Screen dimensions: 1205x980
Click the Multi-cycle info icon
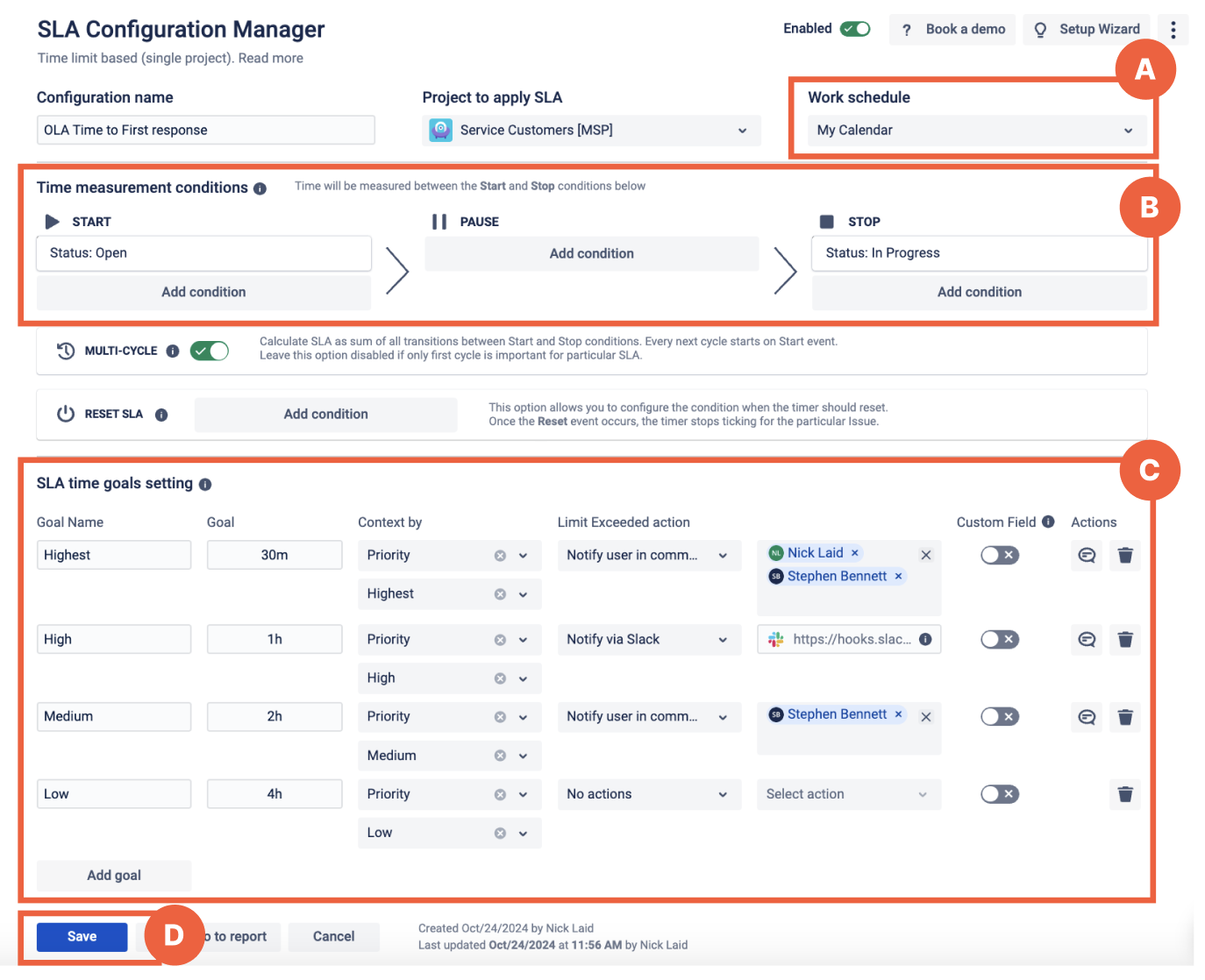pyautogui.click(x=173, y=352)
